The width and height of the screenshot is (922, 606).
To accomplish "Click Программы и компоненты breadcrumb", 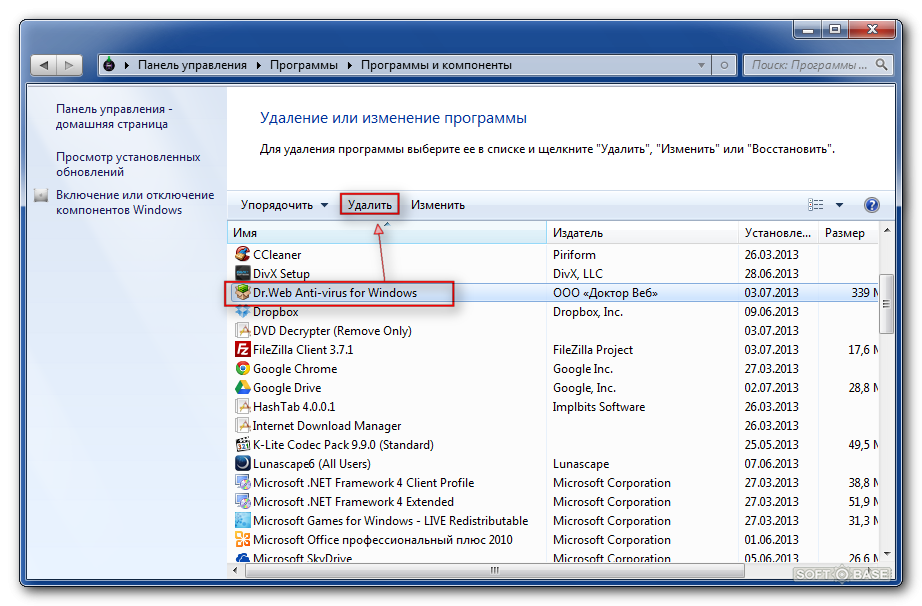I will click(x=436, y=65).
